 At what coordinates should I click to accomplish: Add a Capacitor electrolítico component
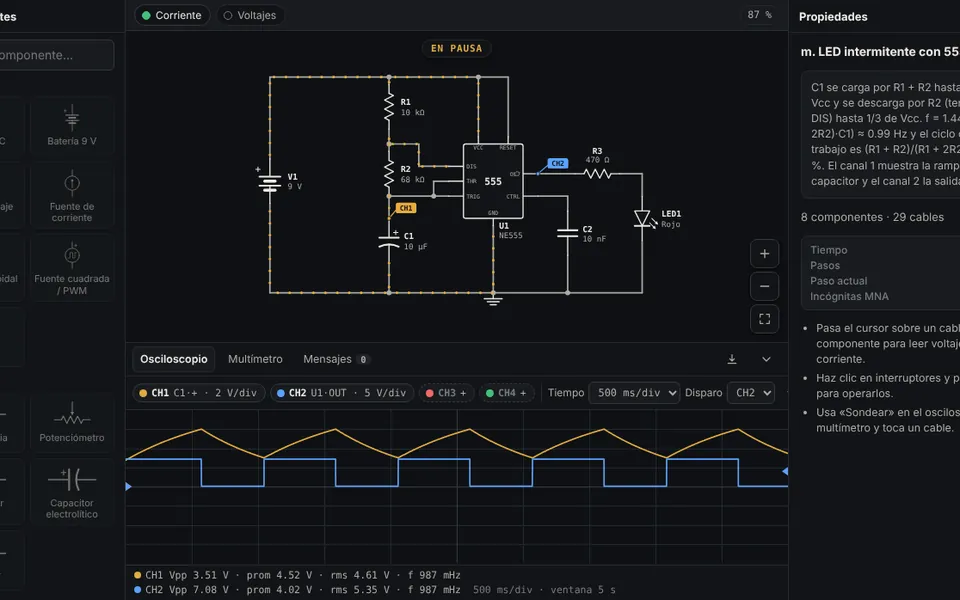pos(72,492)
